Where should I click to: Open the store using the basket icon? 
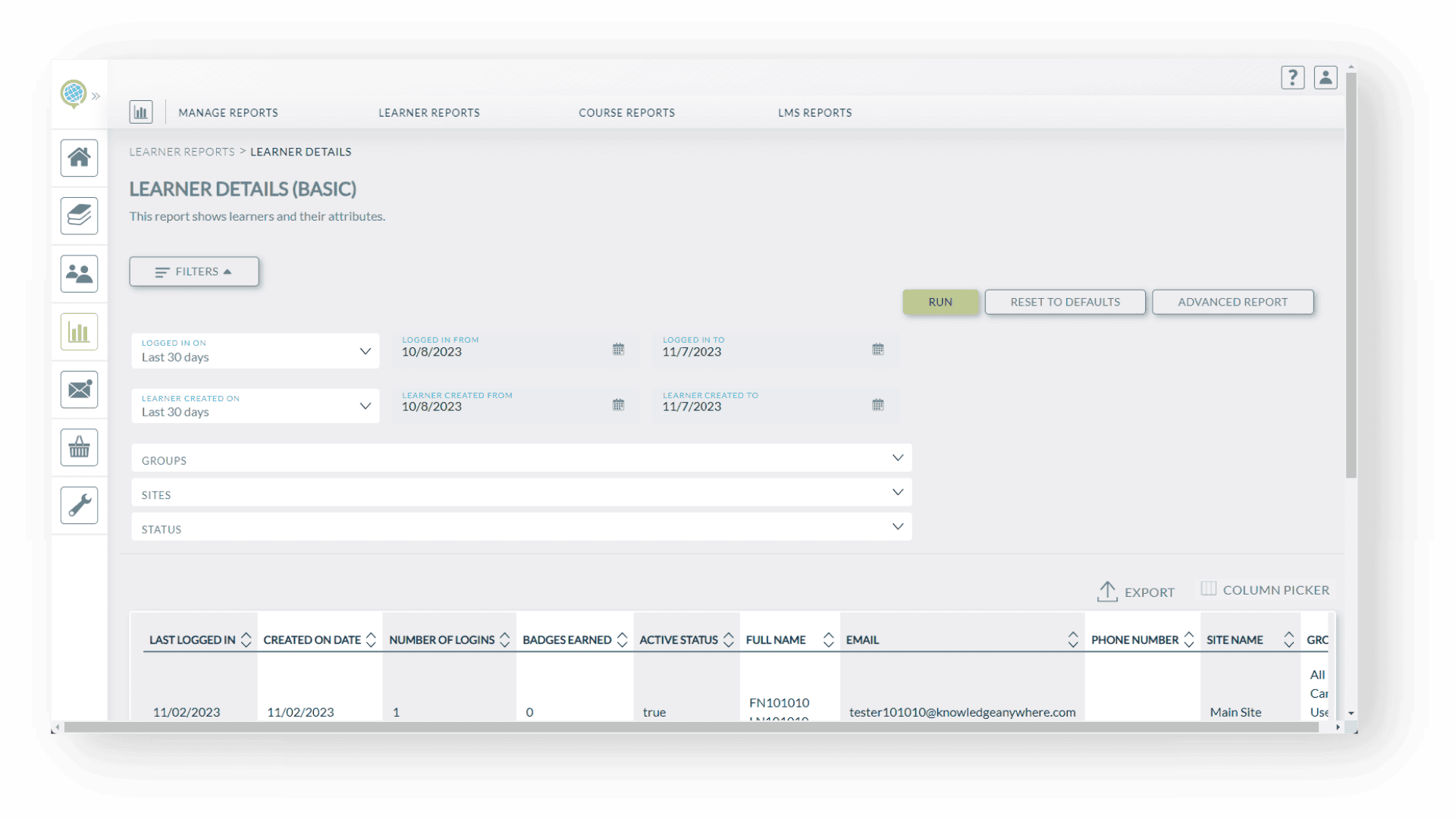[x=79, y=447]
